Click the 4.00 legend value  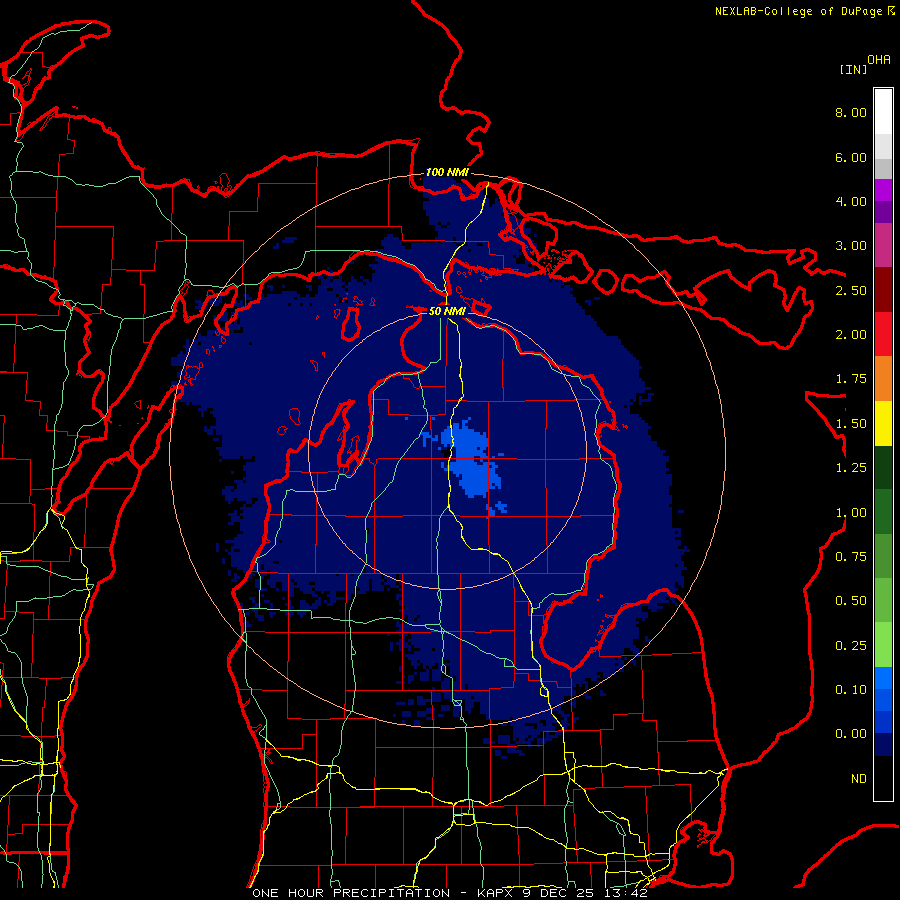point(851,201)
